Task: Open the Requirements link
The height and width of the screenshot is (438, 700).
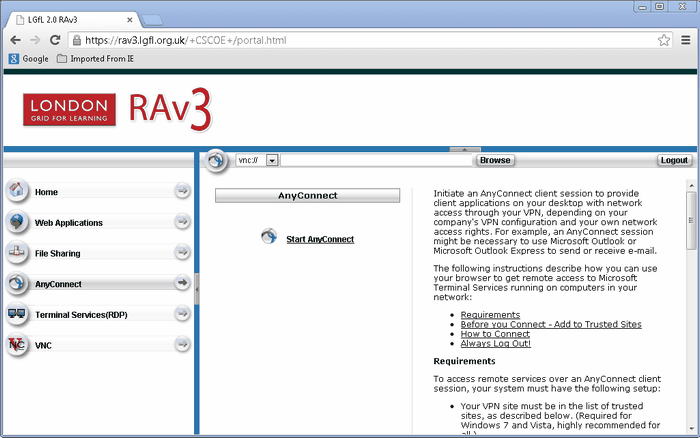Action: [490, 315]
